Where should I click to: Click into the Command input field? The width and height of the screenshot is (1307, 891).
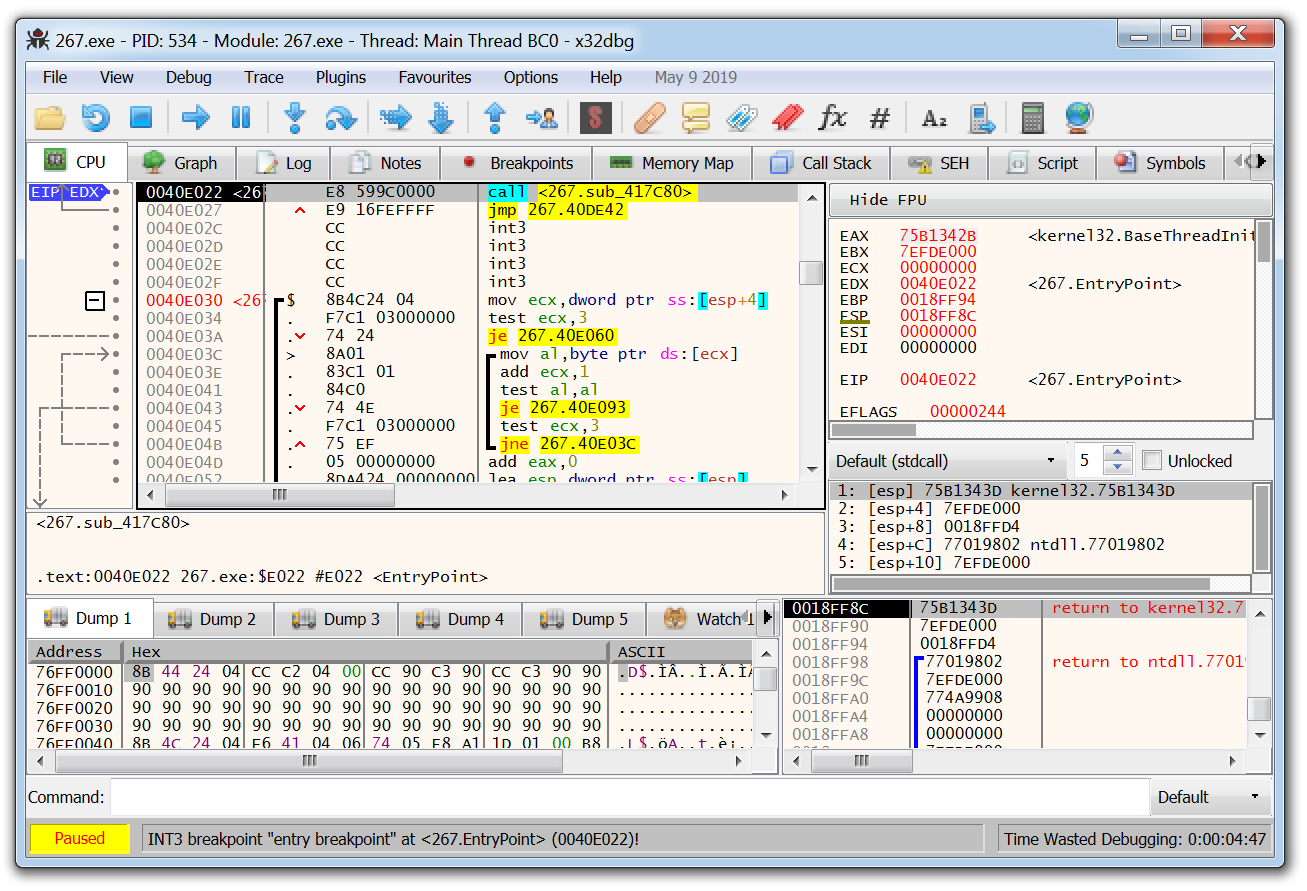[630, 797]
